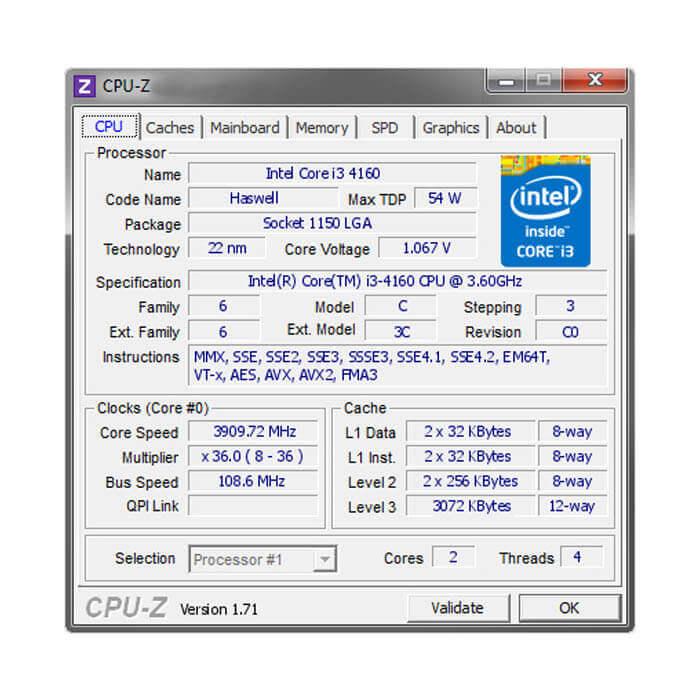The image size is (700, 700).
Task: Click the CPU-Z purple Z title icon
Action: (85, 86)
